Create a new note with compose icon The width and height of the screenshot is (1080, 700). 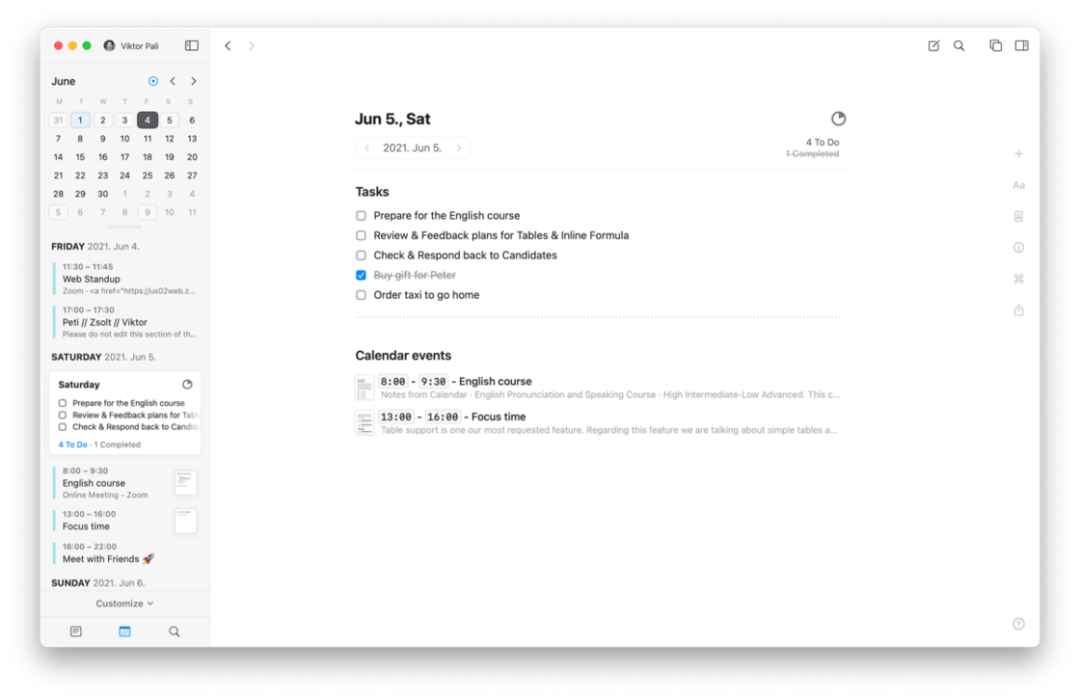[x=933, y=45]
